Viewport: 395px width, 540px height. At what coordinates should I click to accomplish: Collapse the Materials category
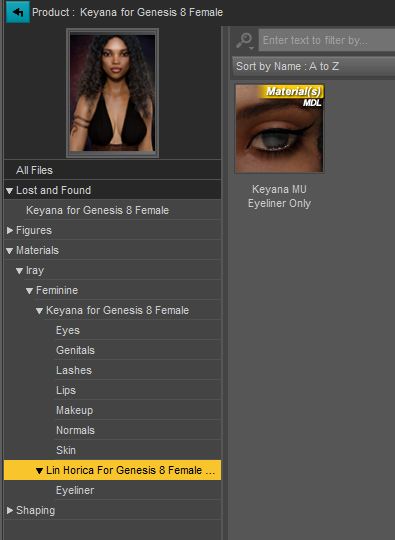tap(10, 251)
